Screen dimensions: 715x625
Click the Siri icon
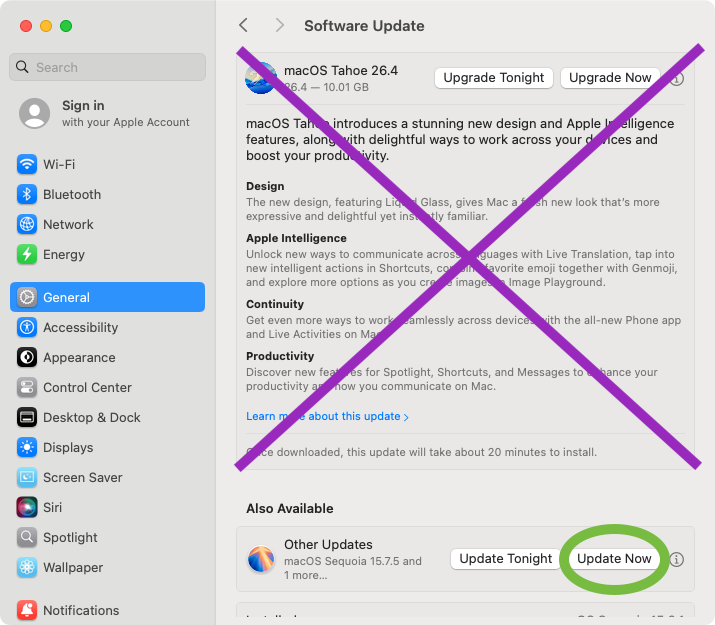pyautogui.click(x=27, y=507)
